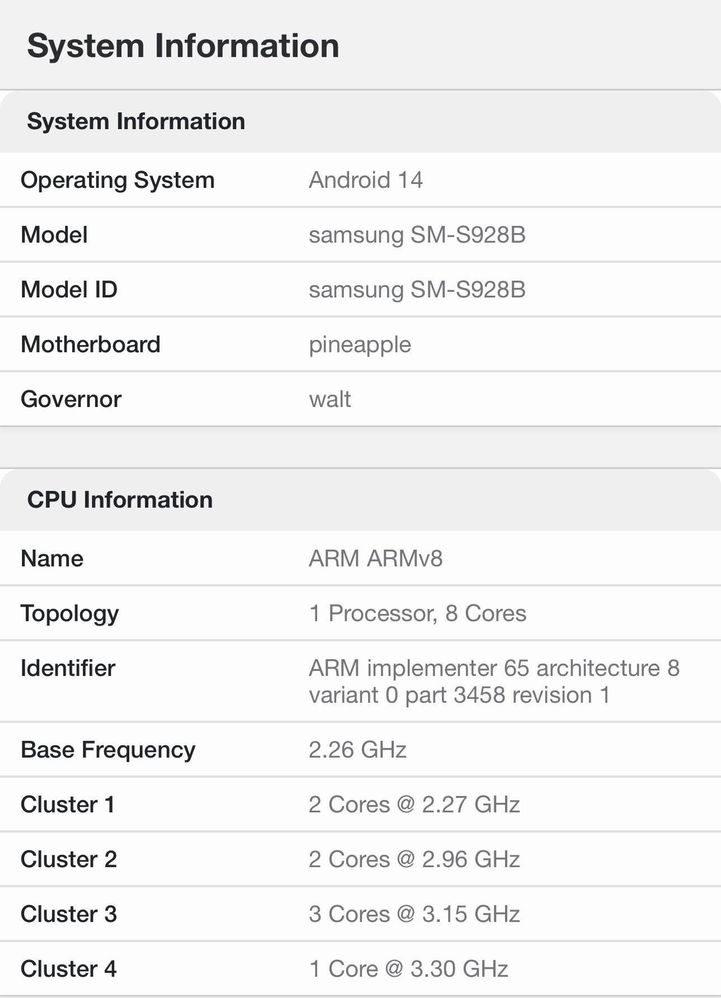Select the 1 Core @ 3.30 GHz value
Viewport: 721px width, 998px height.
pos(409,968)
